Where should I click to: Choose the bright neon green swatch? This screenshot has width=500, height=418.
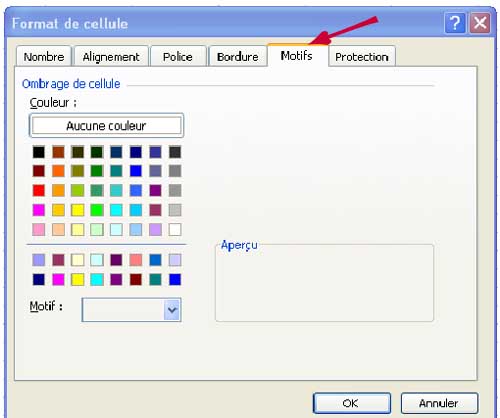(x=97, y=210)
